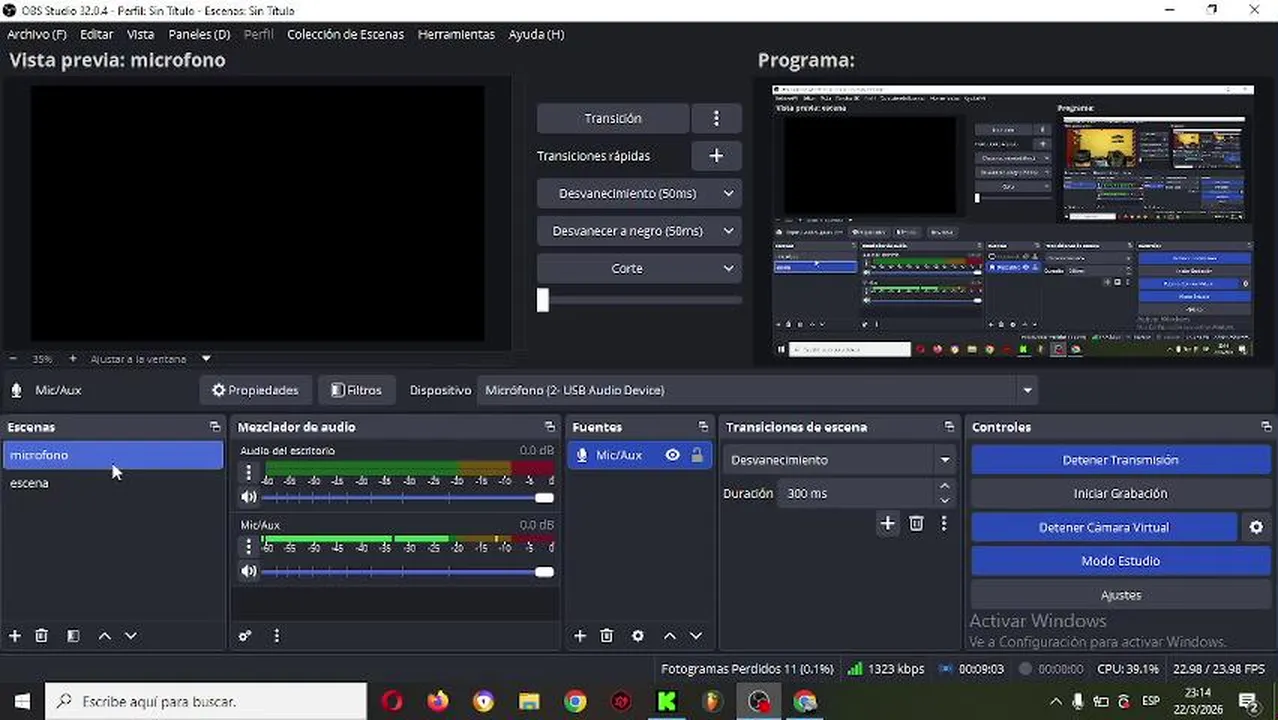Viewport: 1278px width, 720px height.
Task: Open Ajustes in Controles
Action: point(1120,595)
